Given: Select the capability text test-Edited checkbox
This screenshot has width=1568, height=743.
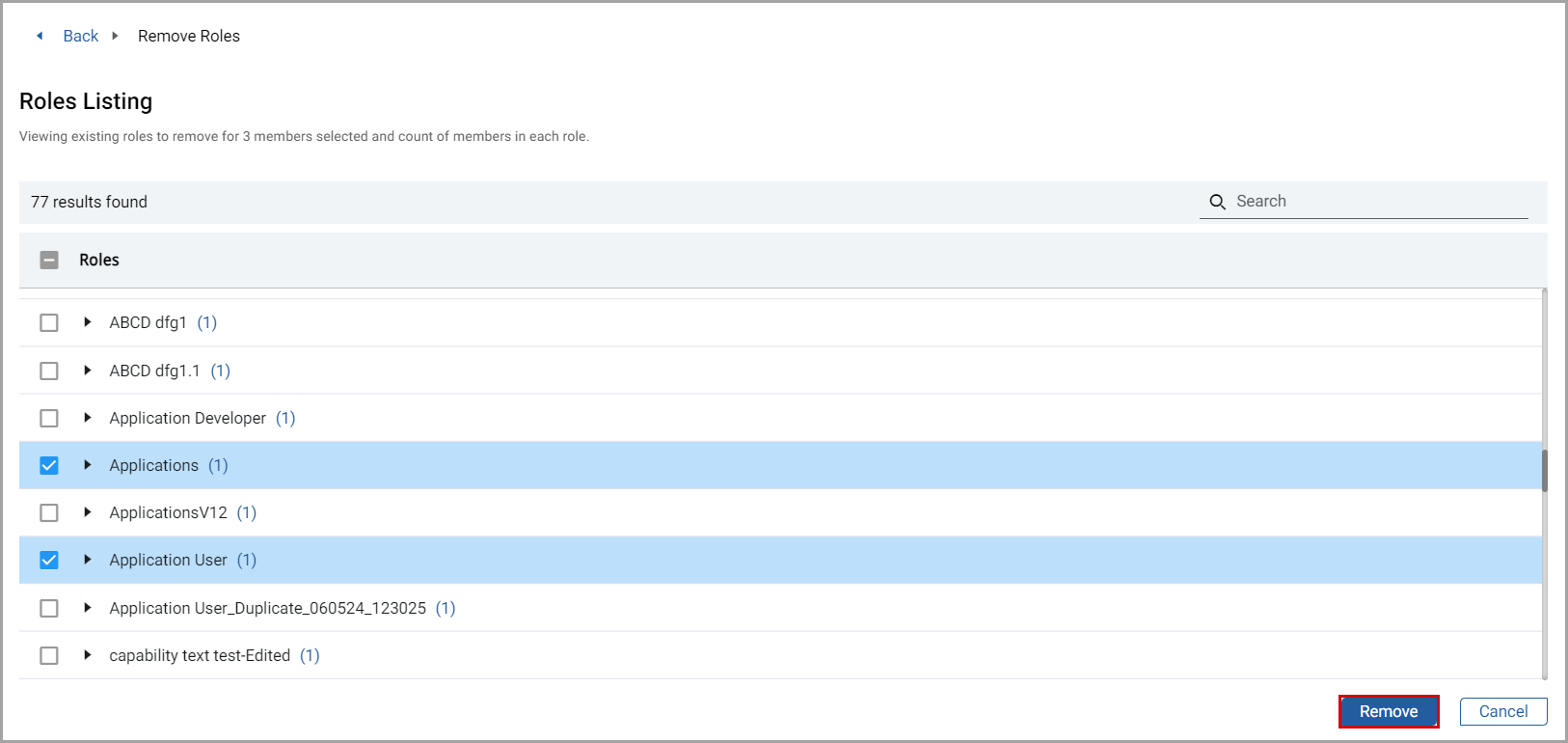Looking at the screenshot, I should click(49, 655).
